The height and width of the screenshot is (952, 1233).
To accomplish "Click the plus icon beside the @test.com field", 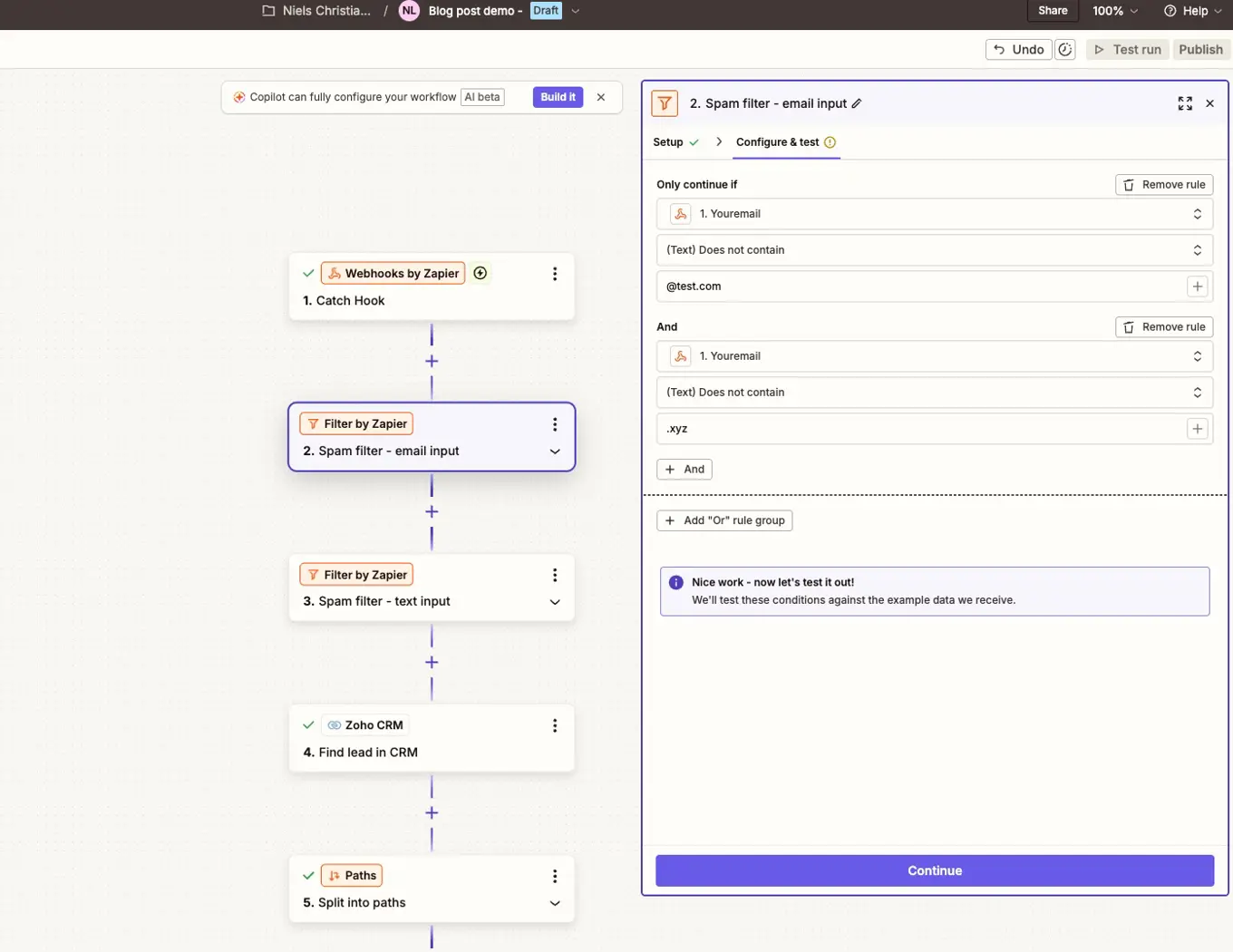I will [x=1197, y=286].
